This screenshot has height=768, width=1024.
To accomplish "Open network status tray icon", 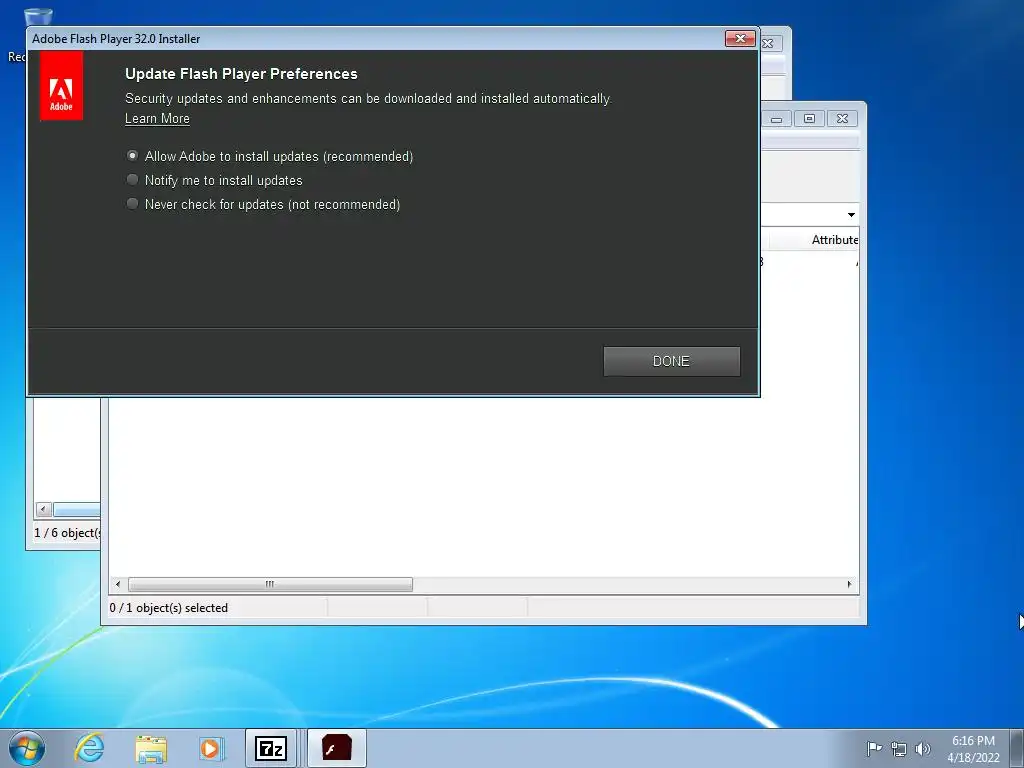I will [x=899, y=748].
